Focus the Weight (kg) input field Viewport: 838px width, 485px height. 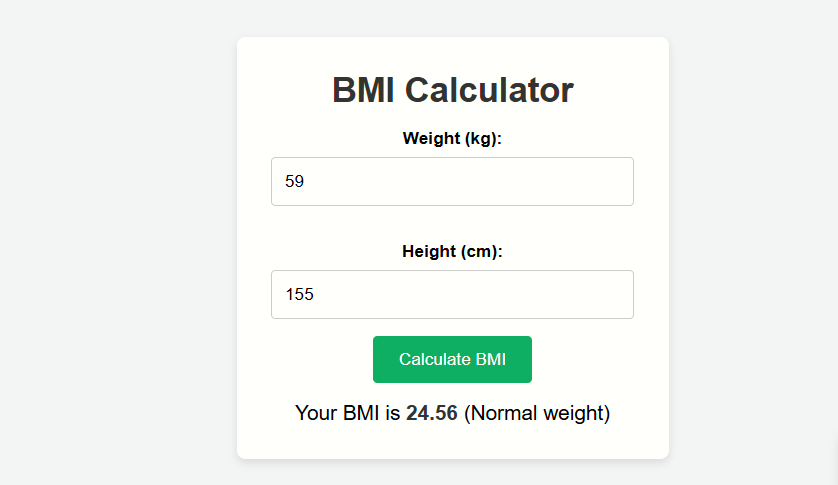coord(452,182)
